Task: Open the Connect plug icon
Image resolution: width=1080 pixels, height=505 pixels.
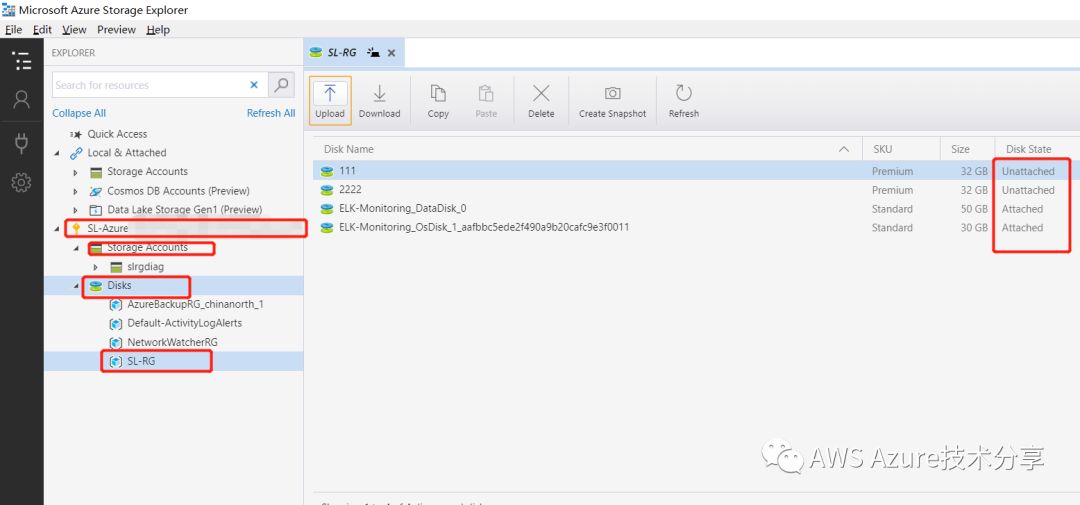Action: tap(21, 143)
